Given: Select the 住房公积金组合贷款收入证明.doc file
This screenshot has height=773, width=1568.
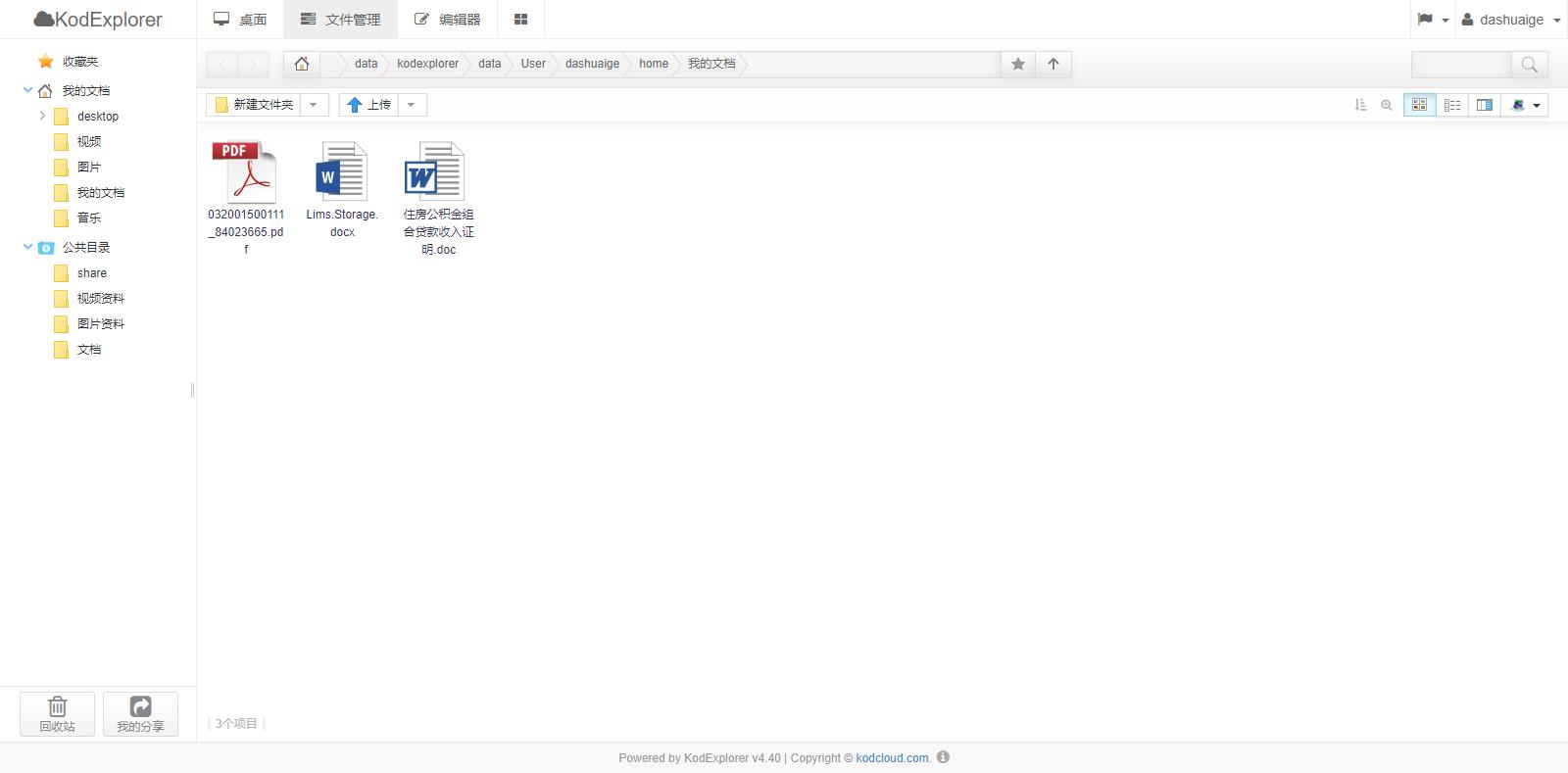Looking at the screenshot, I should coord(438,199).
